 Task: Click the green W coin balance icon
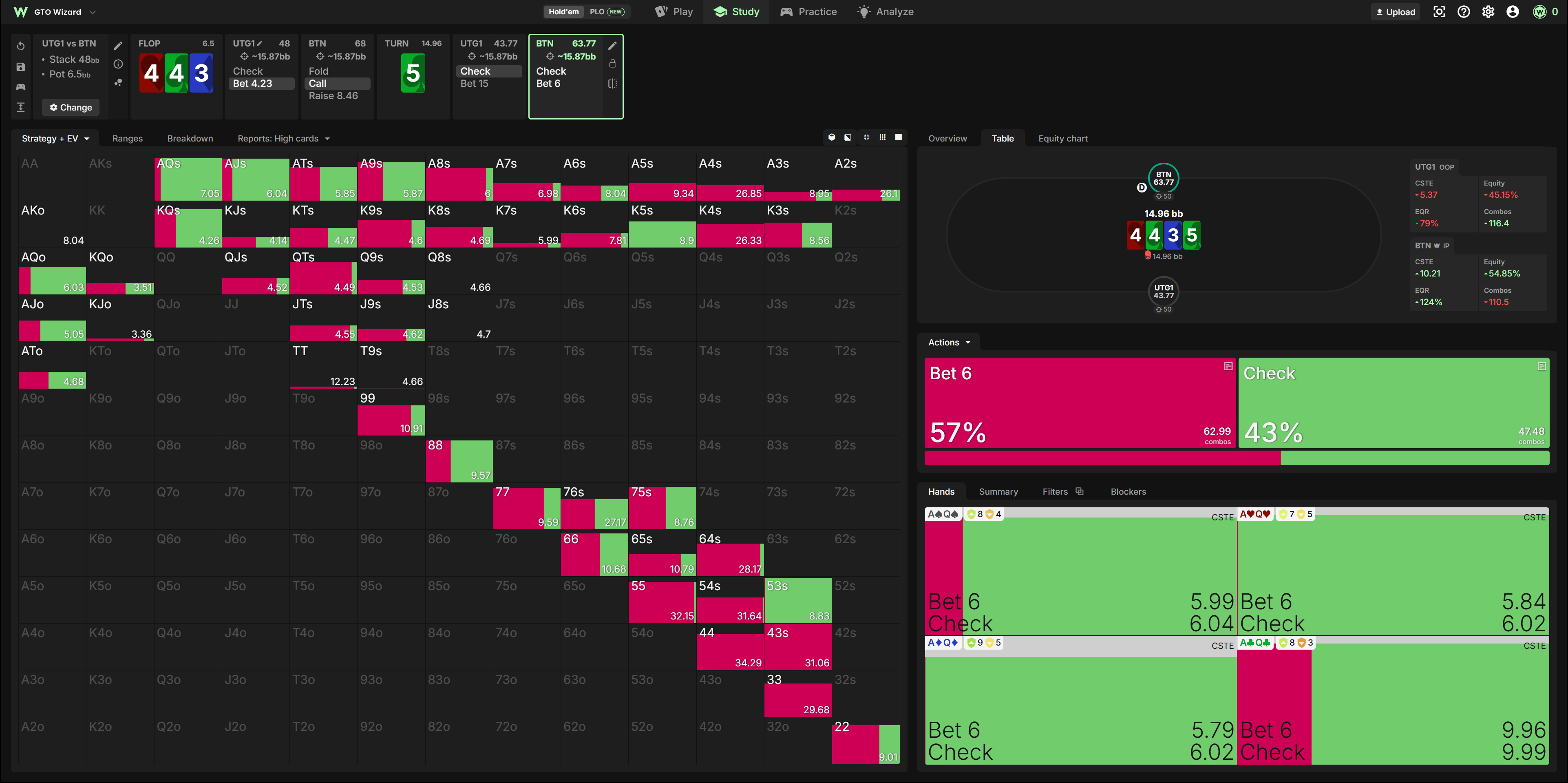pyautogui.click(x=1539, y=11)
